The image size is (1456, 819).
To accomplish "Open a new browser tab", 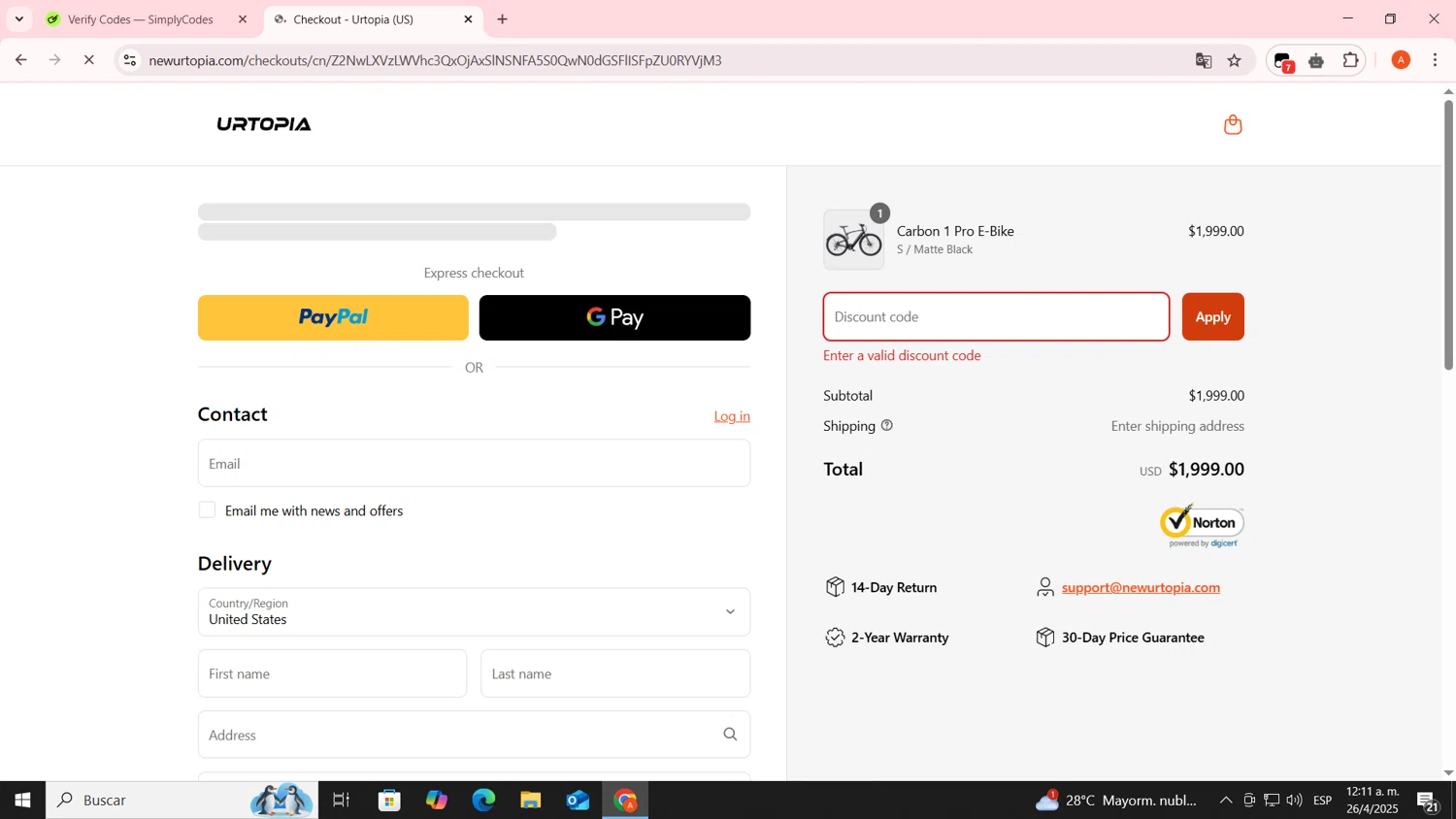I will coord(503,19).
